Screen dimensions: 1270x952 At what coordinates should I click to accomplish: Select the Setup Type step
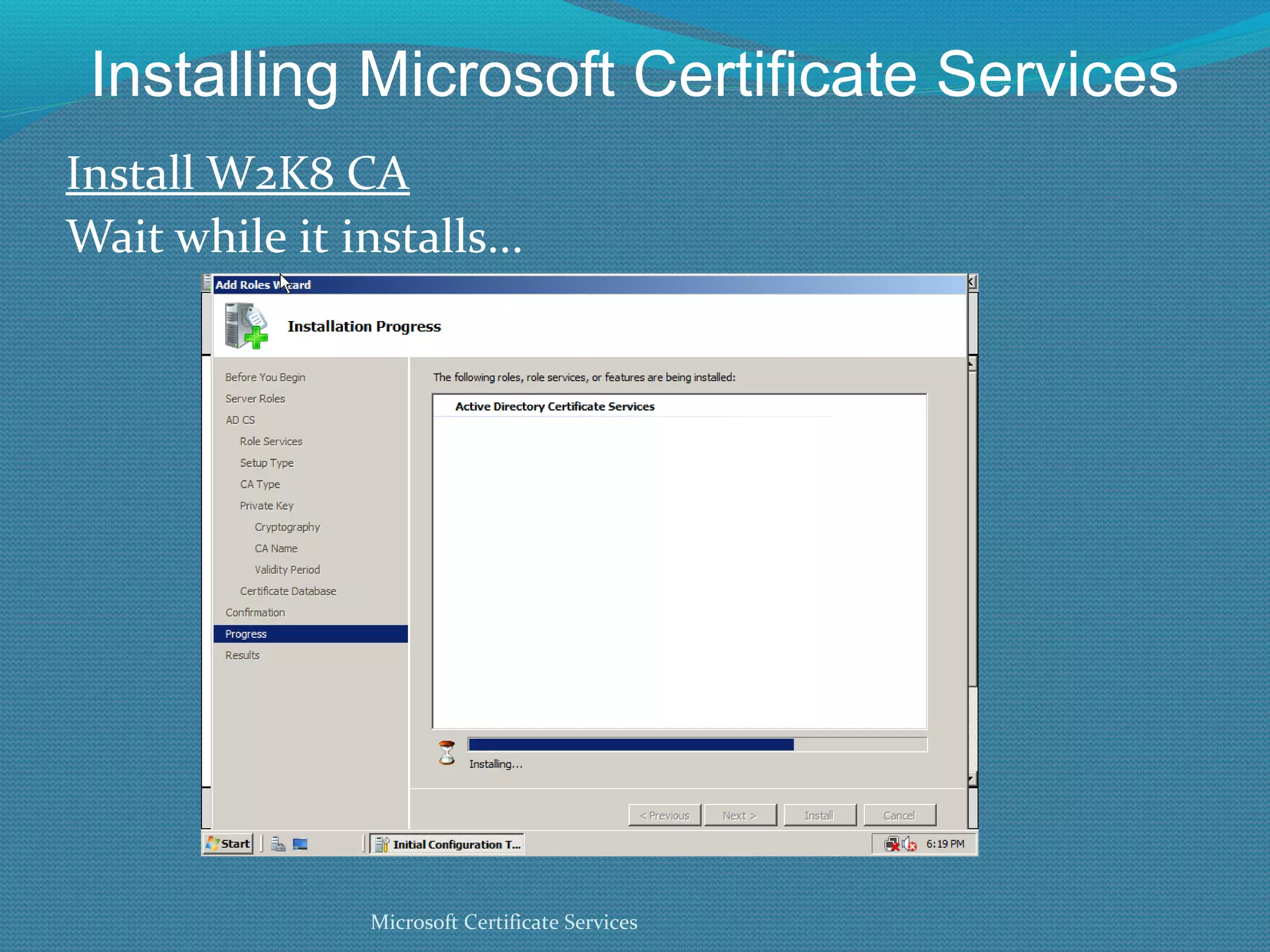[267, 463]
